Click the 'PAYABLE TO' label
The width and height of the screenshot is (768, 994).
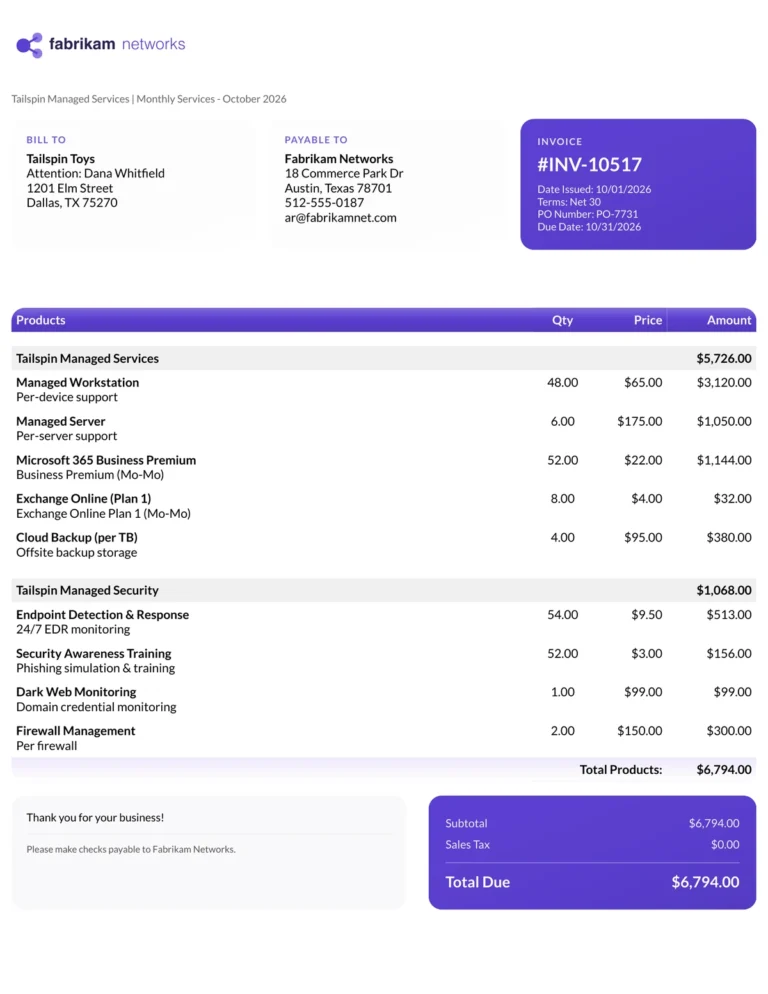[x=316, y=139]
